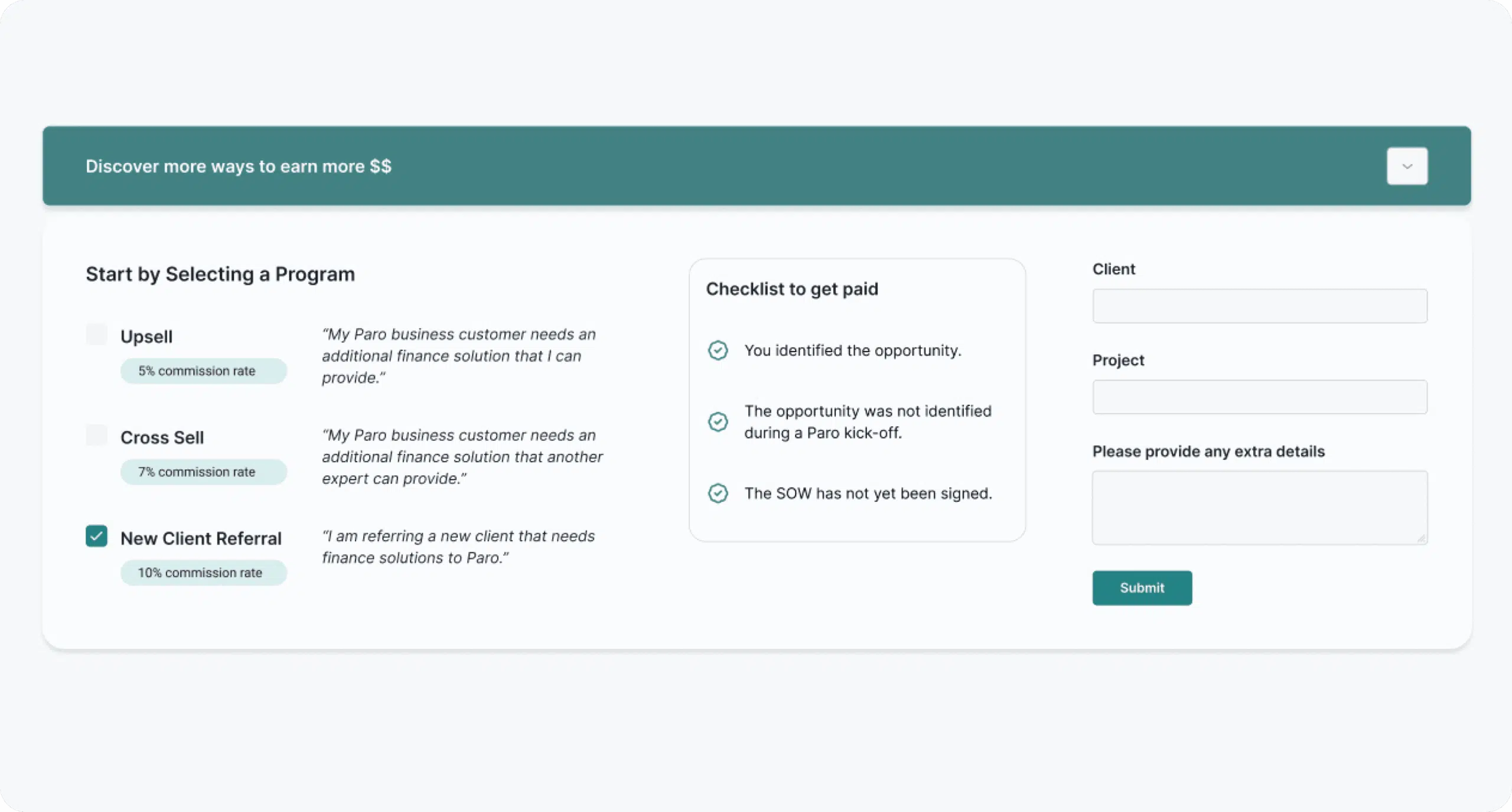Click the check icon beside SOW not signed
The width and height of the screenshot is (1512, 812).
click(718, 493)
